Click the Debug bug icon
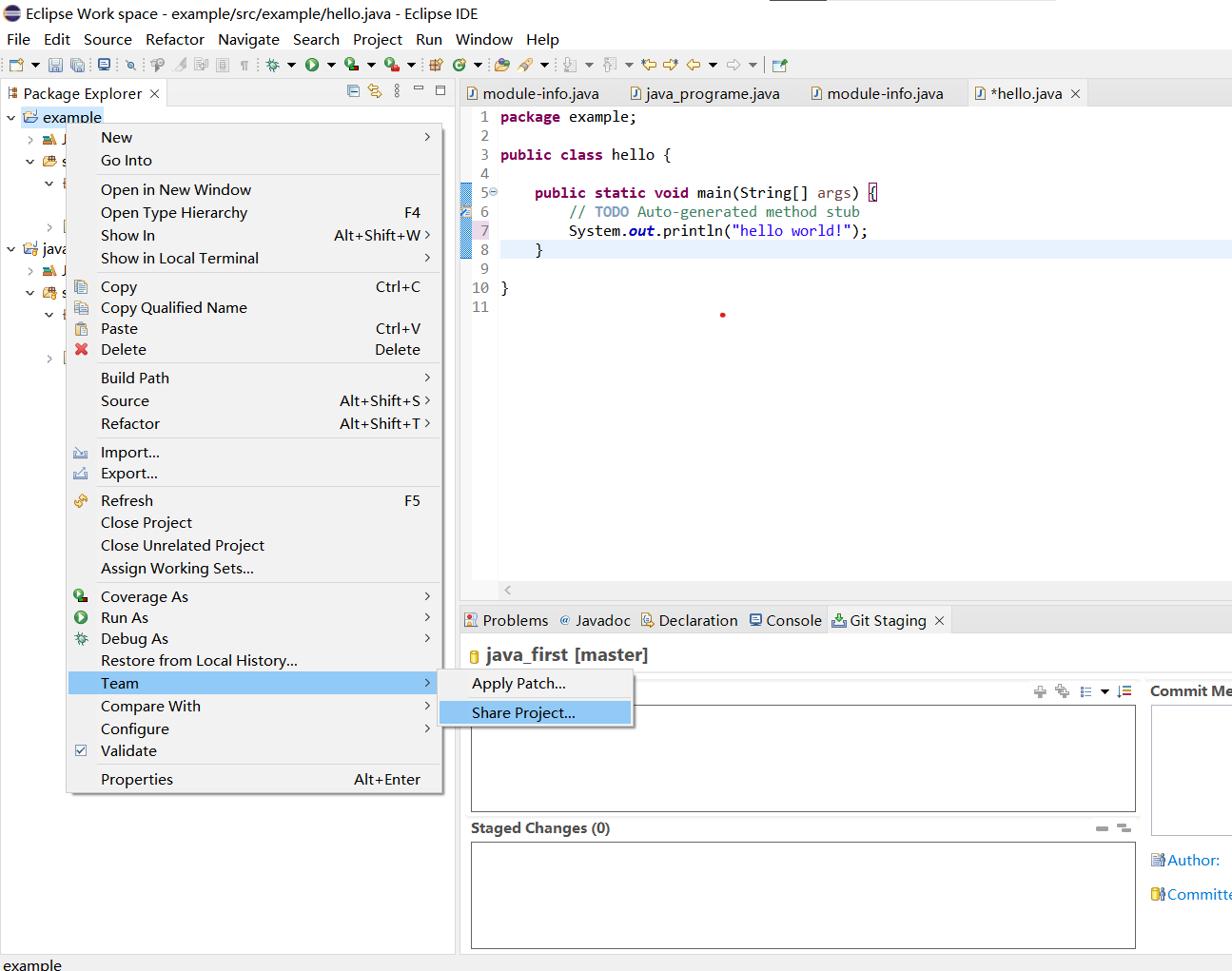This screenshot has height=971, width=1232. pos(272,65)
